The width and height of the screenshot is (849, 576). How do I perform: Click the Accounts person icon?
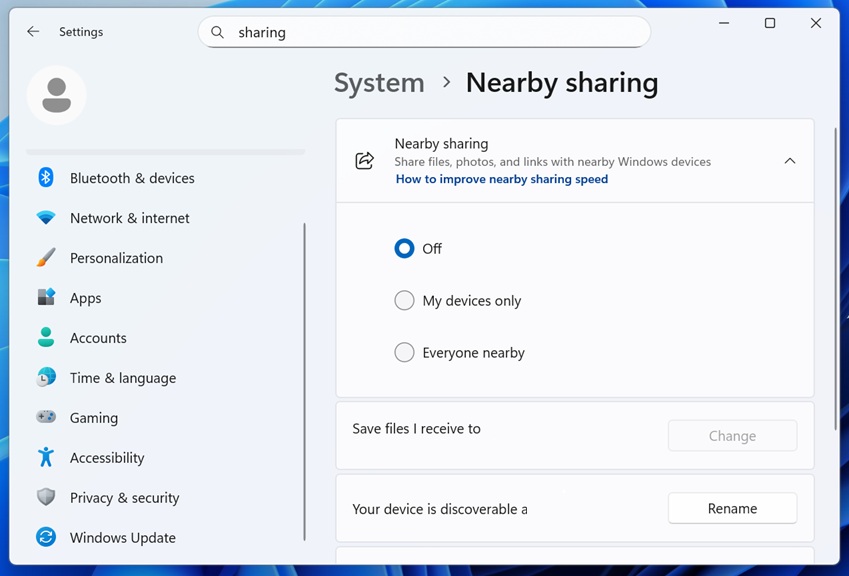coord(46,338)
